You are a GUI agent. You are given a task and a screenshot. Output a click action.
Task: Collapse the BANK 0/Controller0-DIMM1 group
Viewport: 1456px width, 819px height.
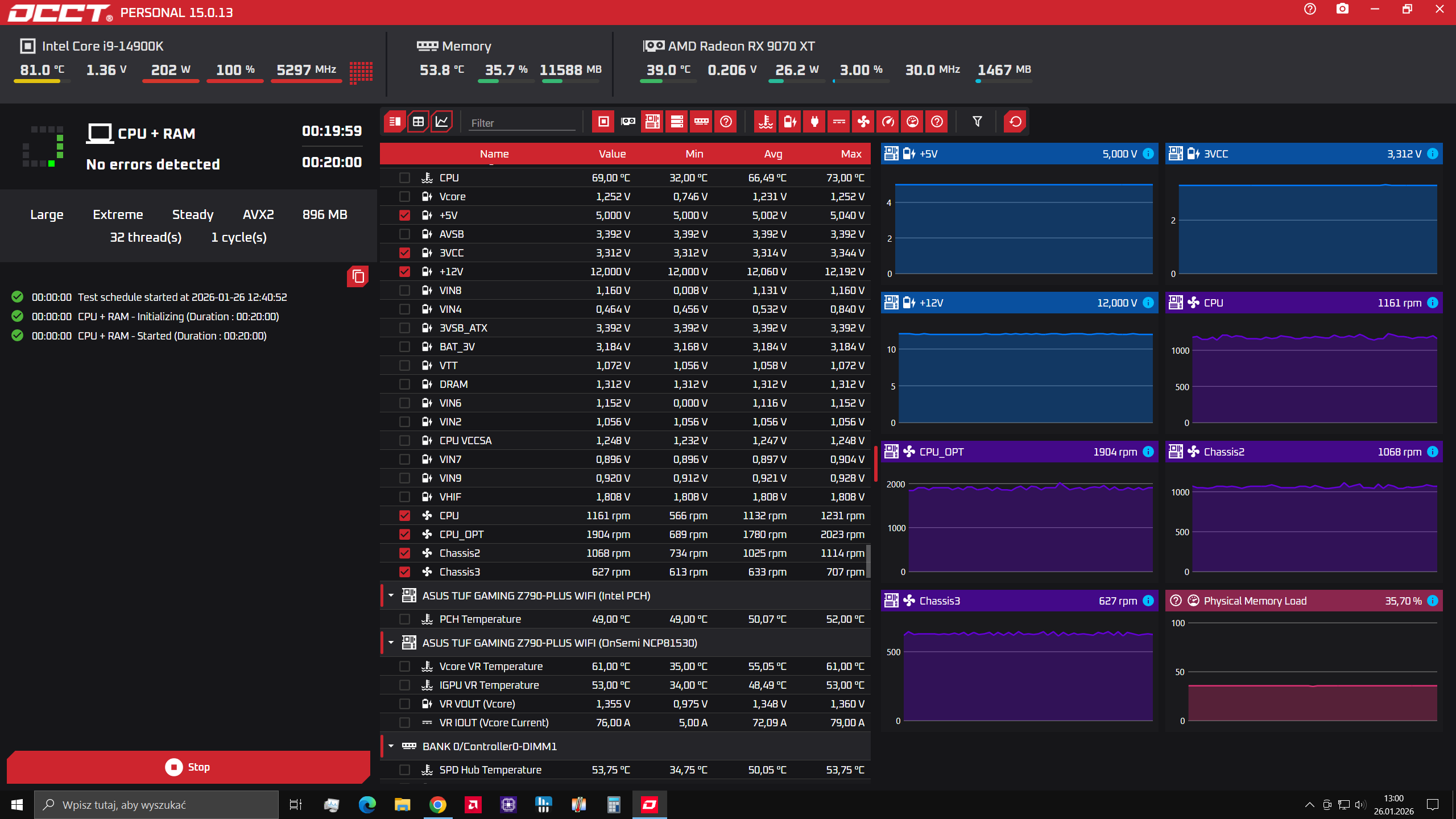pyautogui.click(x=391, y=746)
